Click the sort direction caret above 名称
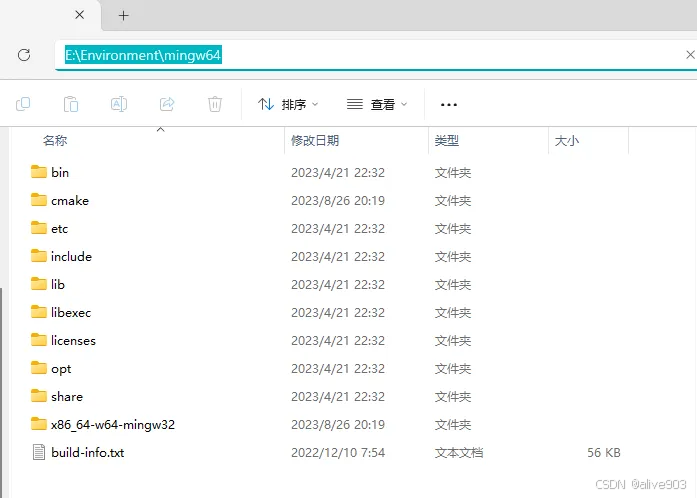 point(161,129)
